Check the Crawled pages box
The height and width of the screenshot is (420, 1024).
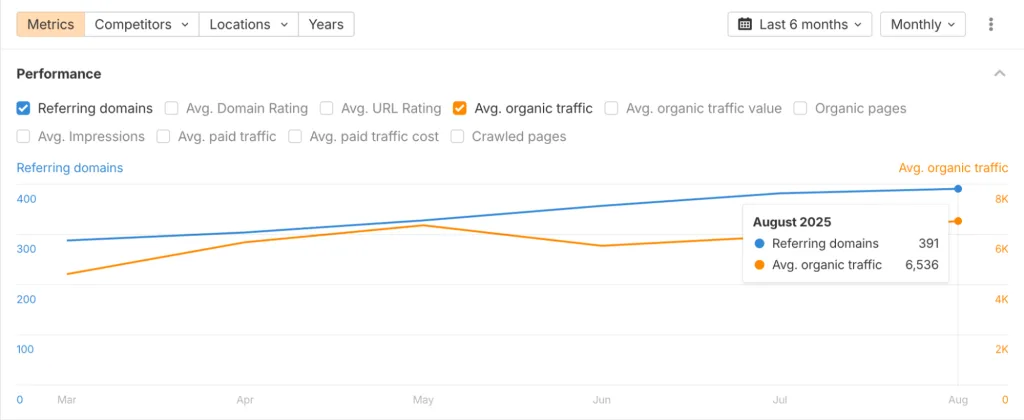pos(458,136)
